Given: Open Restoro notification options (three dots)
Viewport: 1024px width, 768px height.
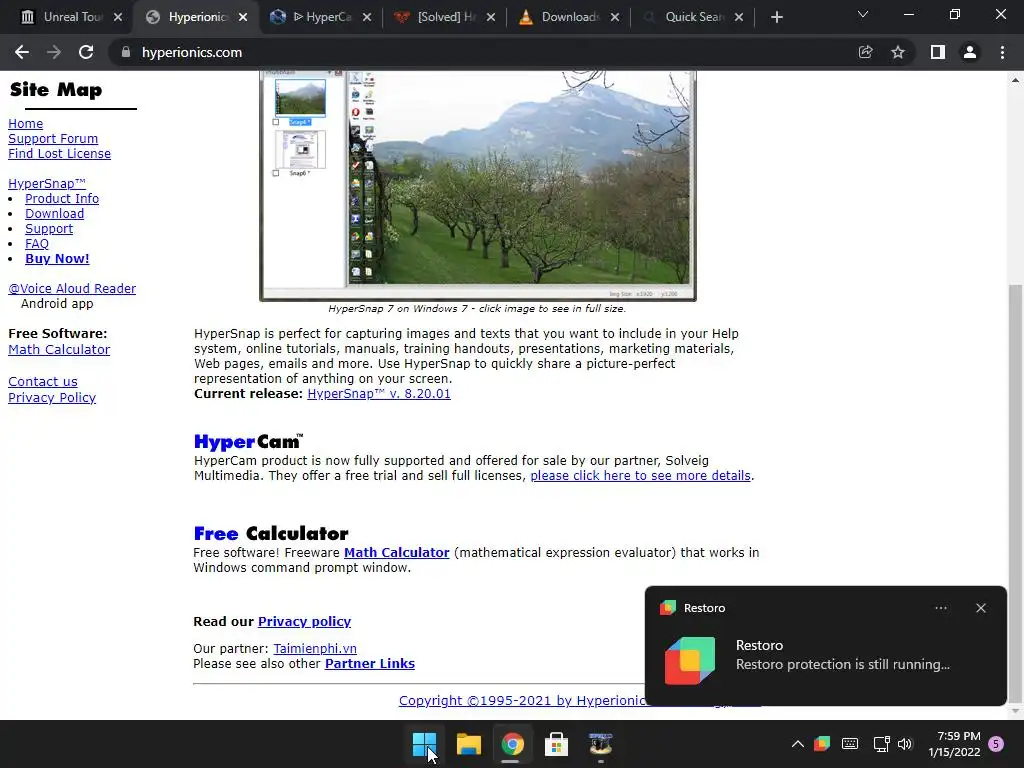Looking at the screenshot, I should pos(940,608).
